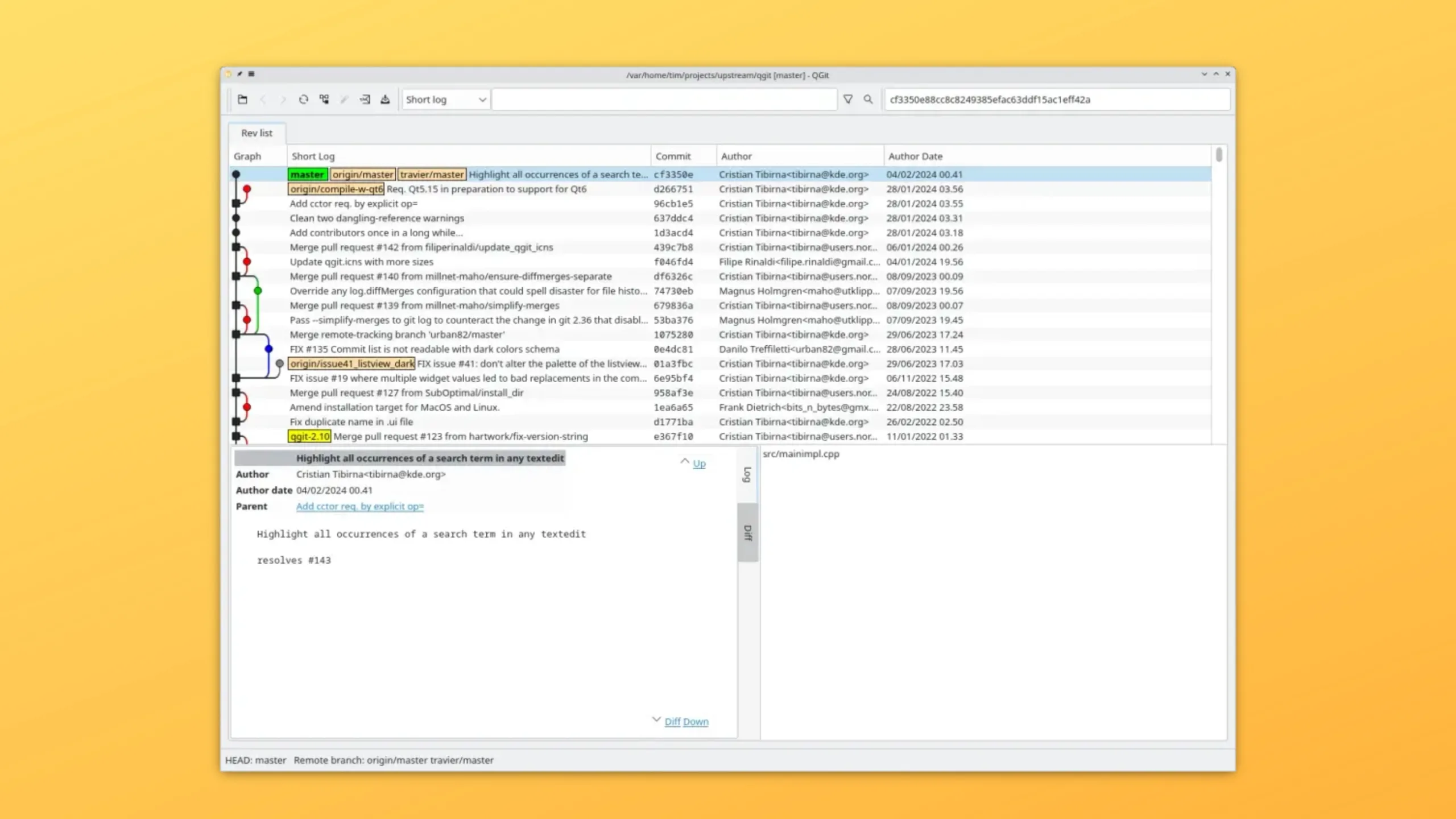Click the commit stamp icon in toolbar
The height and width of the screenshot is (819, 1456).
(x=385, y=99)
